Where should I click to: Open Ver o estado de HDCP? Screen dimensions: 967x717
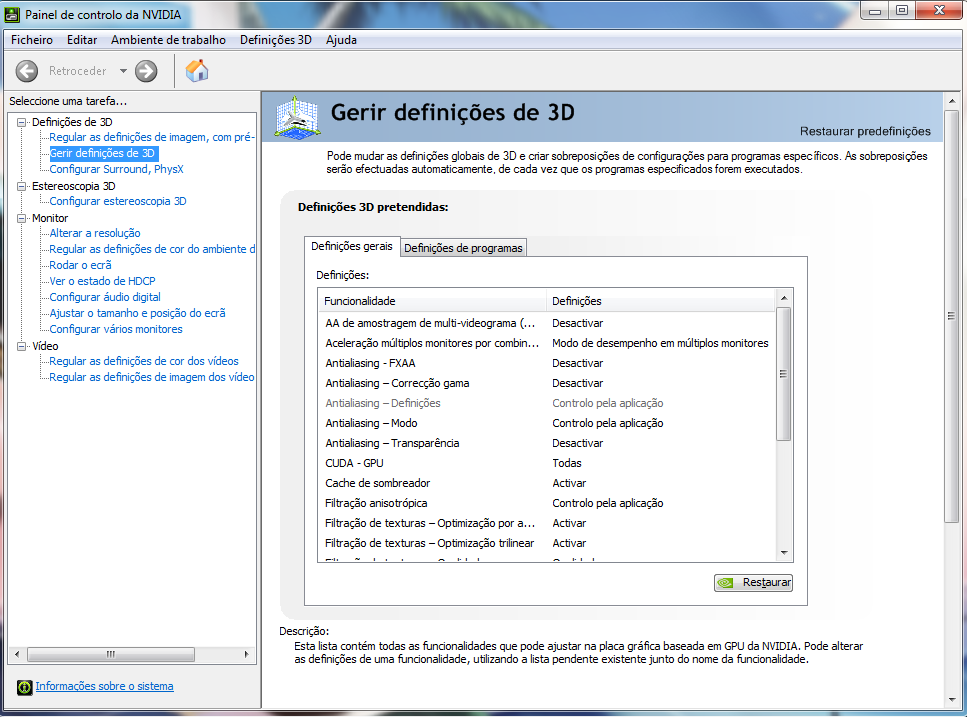[x=102, y=281]
